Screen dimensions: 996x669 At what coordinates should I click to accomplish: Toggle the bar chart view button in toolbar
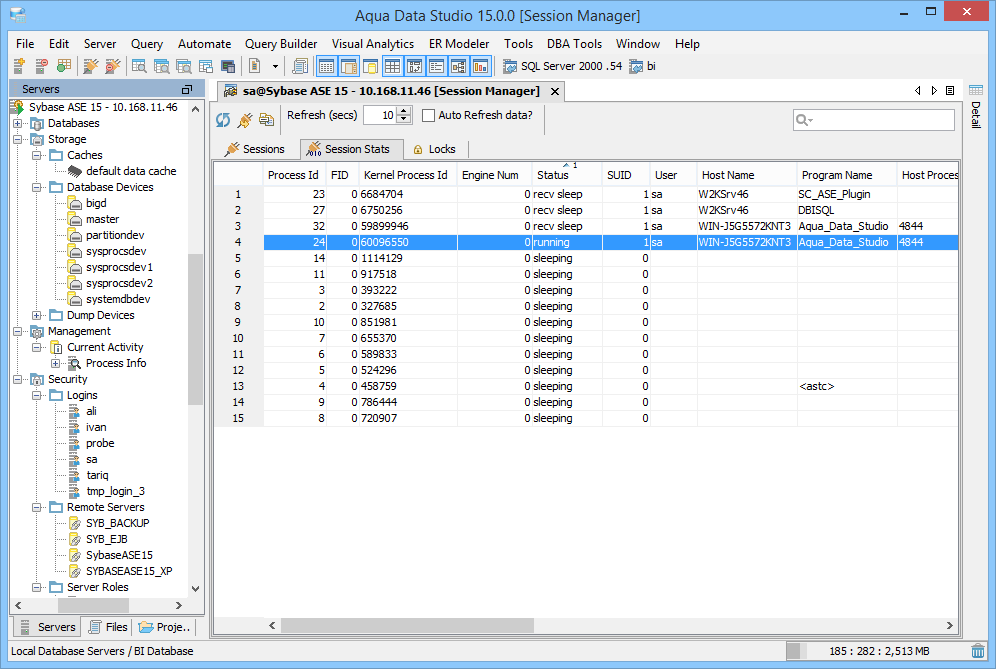pyautogui.click(x=481, y=66)
